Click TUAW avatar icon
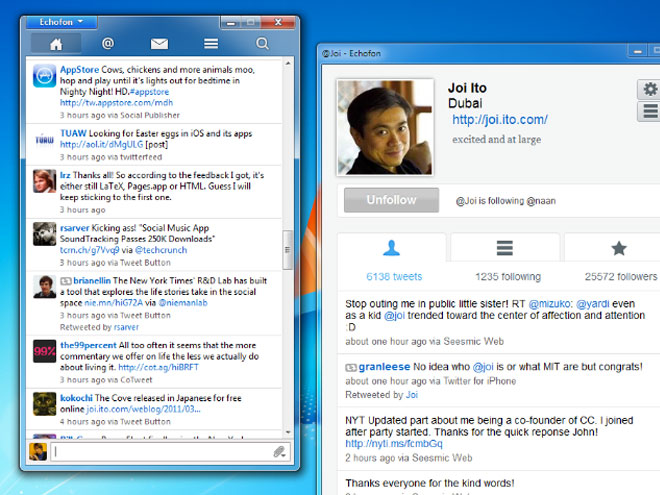The width and height of the screenshot is (660, 495). coord(45,139)
